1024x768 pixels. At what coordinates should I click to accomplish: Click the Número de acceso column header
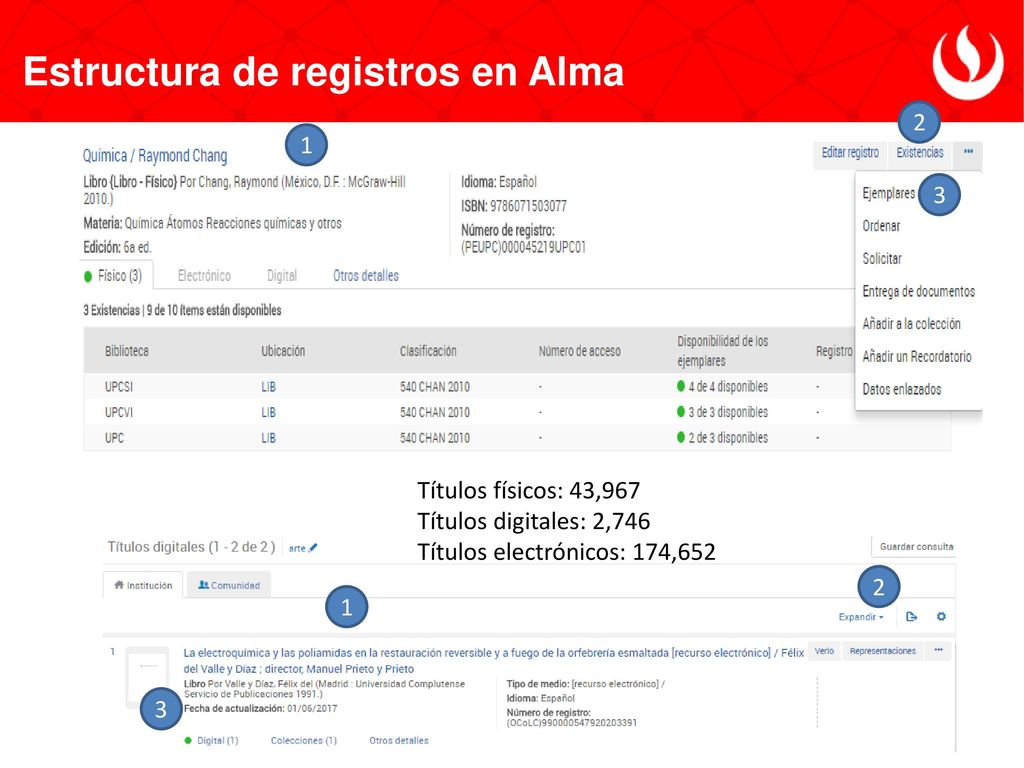[x=579, y=351]
